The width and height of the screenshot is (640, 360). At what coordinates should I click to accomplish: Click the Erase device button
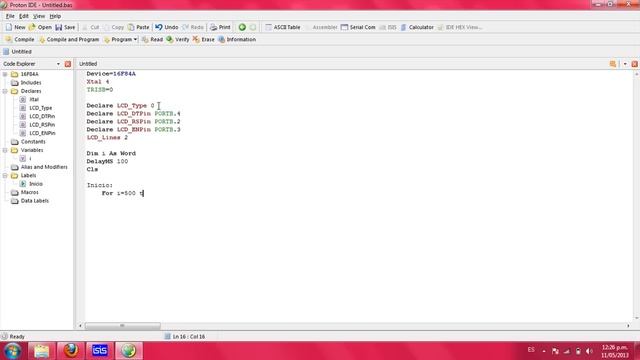[x=204, y=39]
